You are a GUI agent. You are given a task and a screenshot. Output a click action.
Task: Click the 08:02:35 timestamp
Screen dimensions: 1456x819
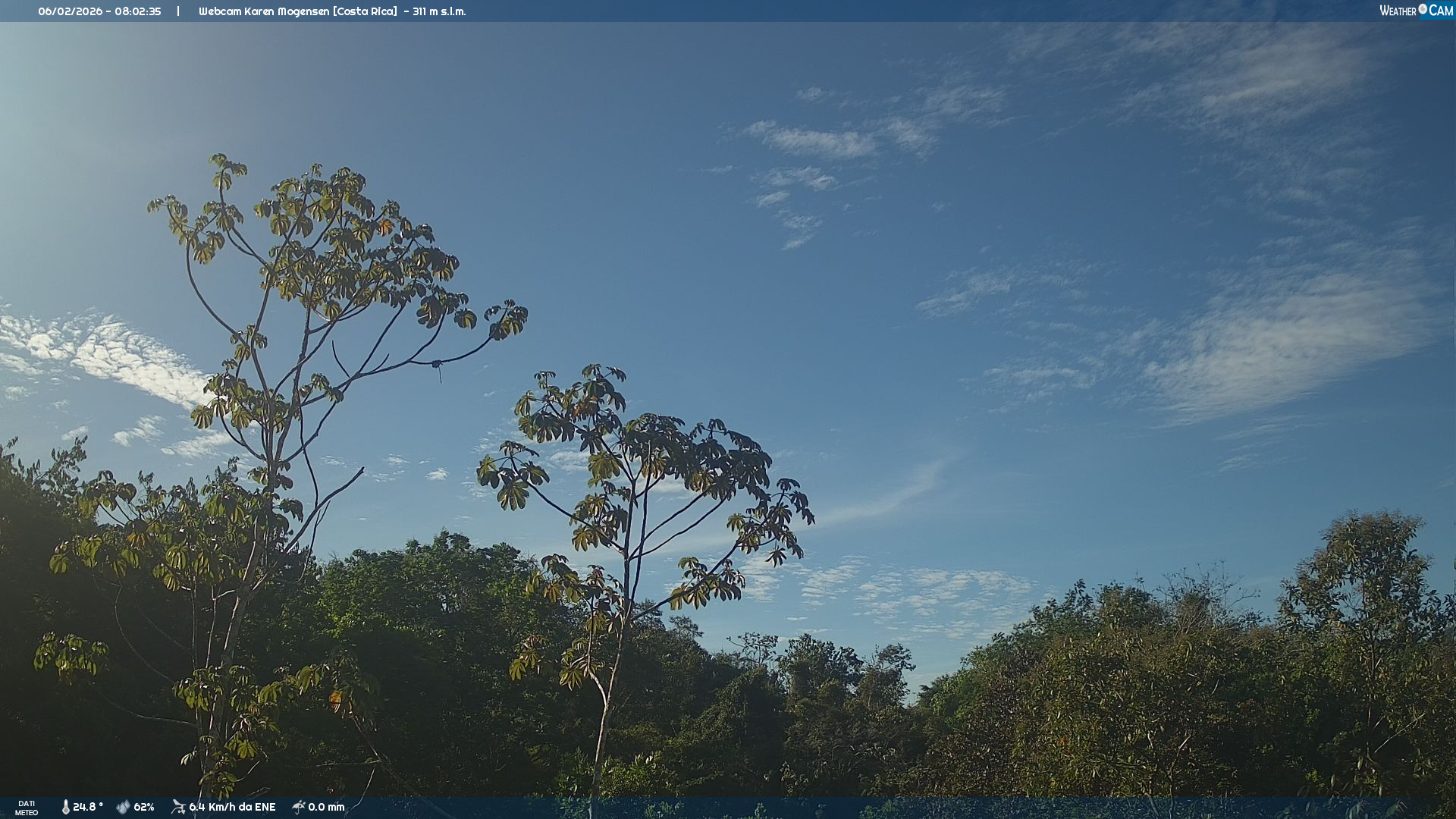point(138,11)
